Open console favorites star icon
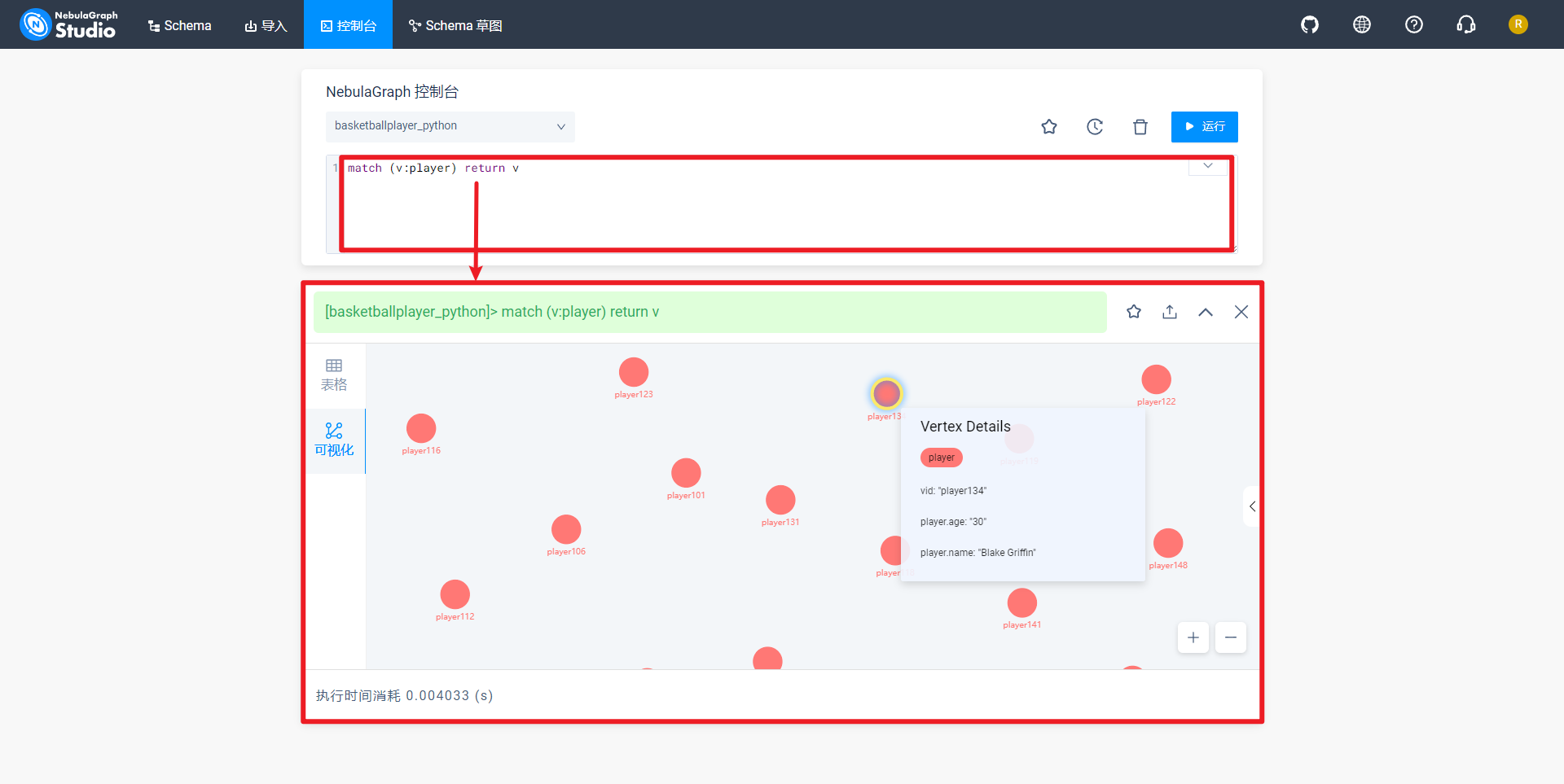Viewport: 1564px width, 784px height. pos(1049,126)
